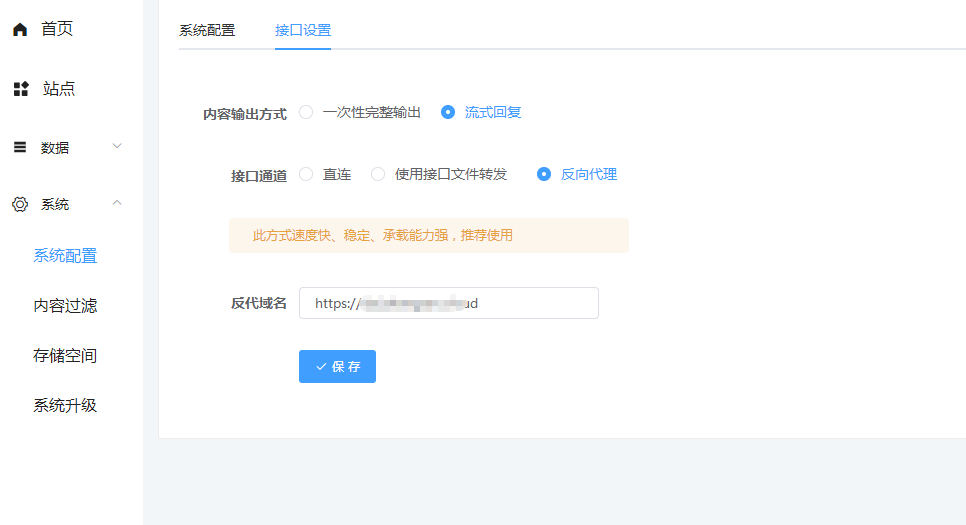Open 系统配置 in the left sidebar
Image resolution: width=966 pixels, height=525 pixels.
65,256
